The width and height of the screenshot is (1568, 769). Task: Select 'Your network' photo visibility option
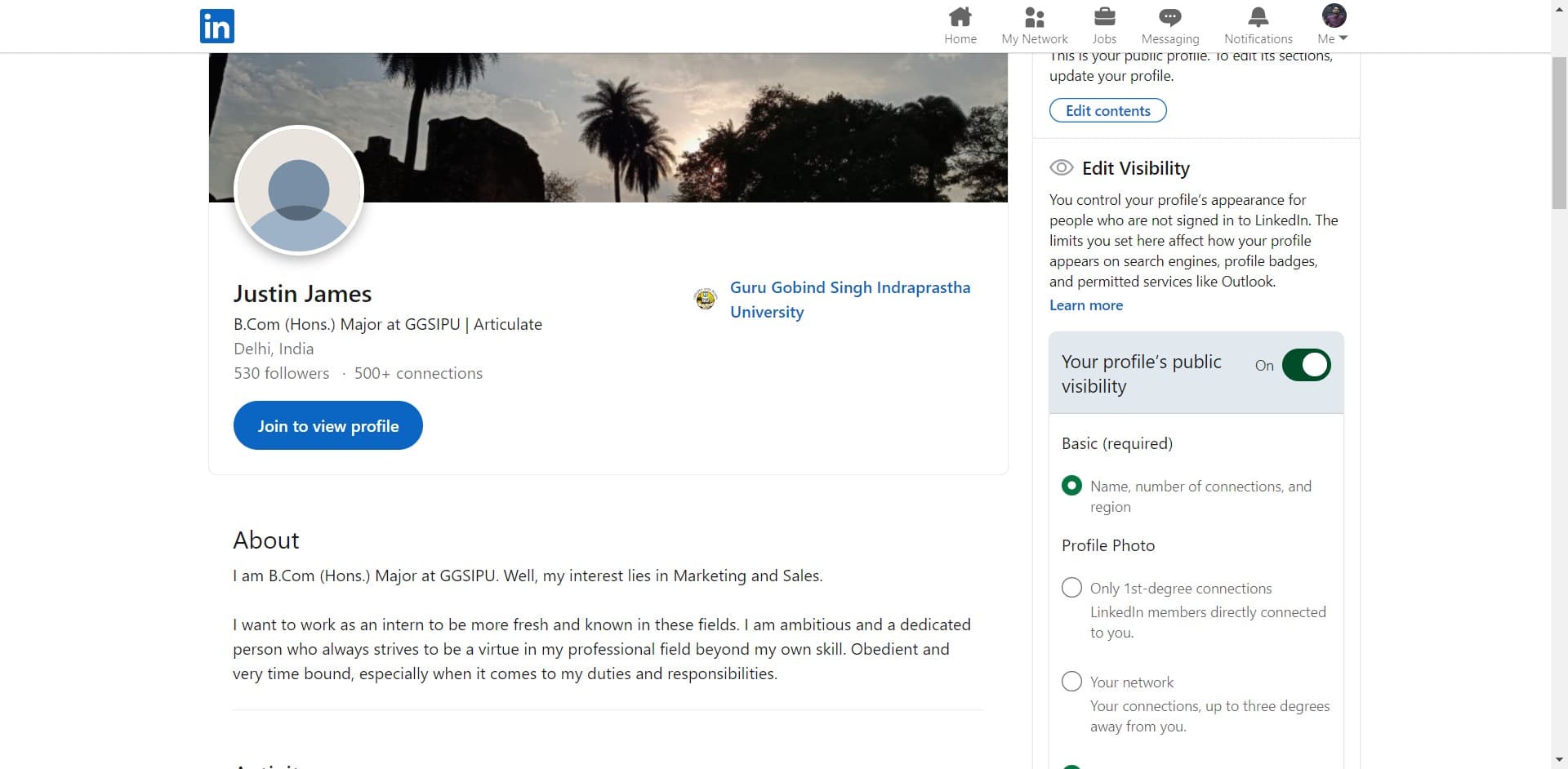pos(1071,682)
